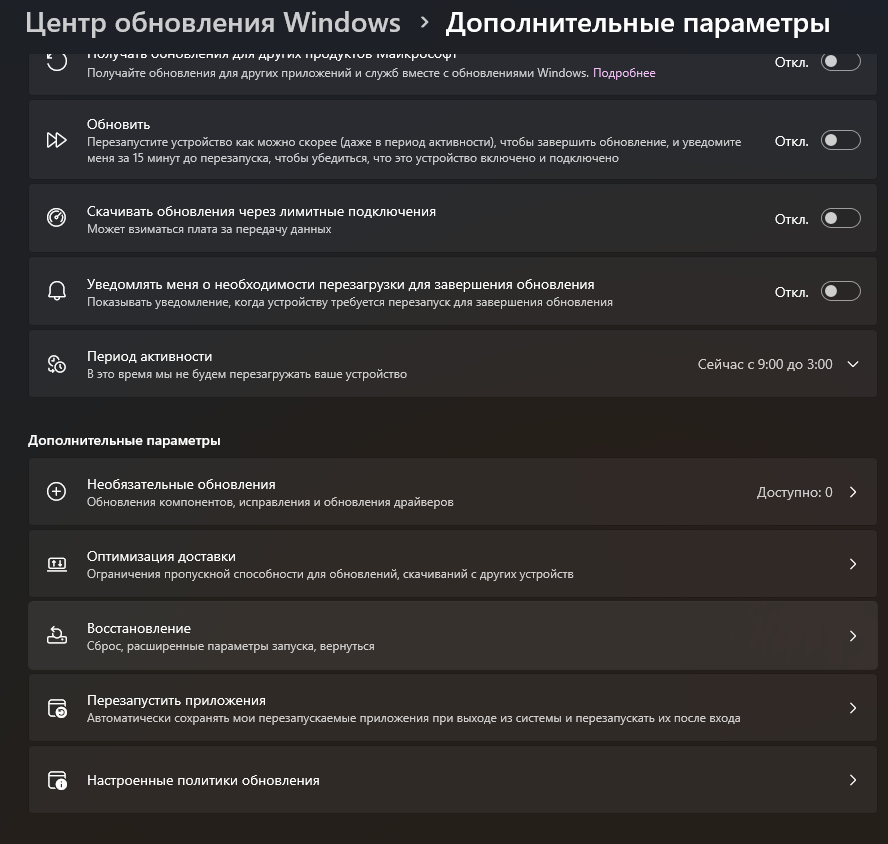888x844 pixels.
Task: Click the gauge icon for metered connections
Action: pos(57,218)
